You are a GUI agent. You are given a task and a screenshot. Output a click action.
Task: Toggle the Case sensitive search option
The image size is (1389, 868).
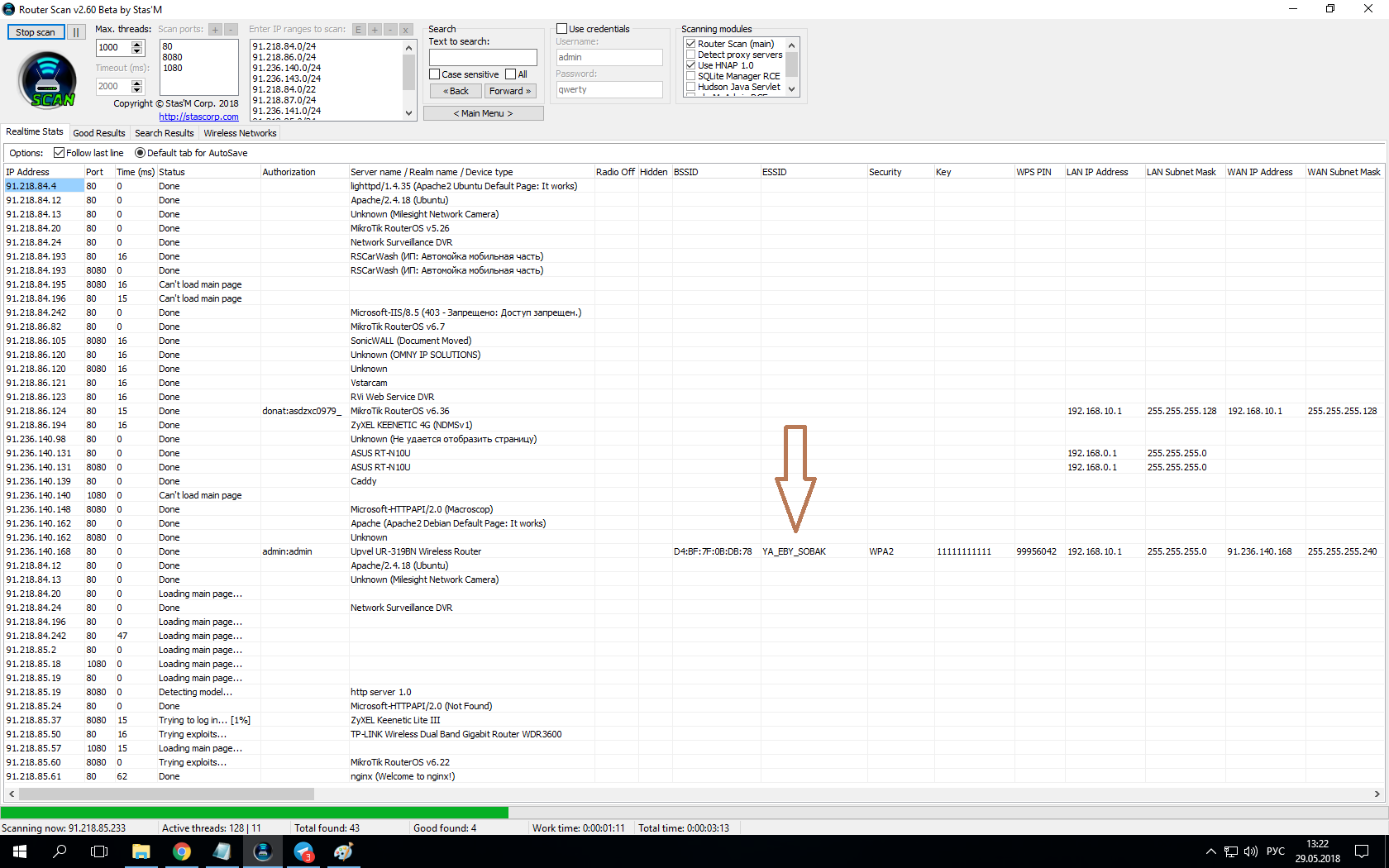tap(435, 74)
